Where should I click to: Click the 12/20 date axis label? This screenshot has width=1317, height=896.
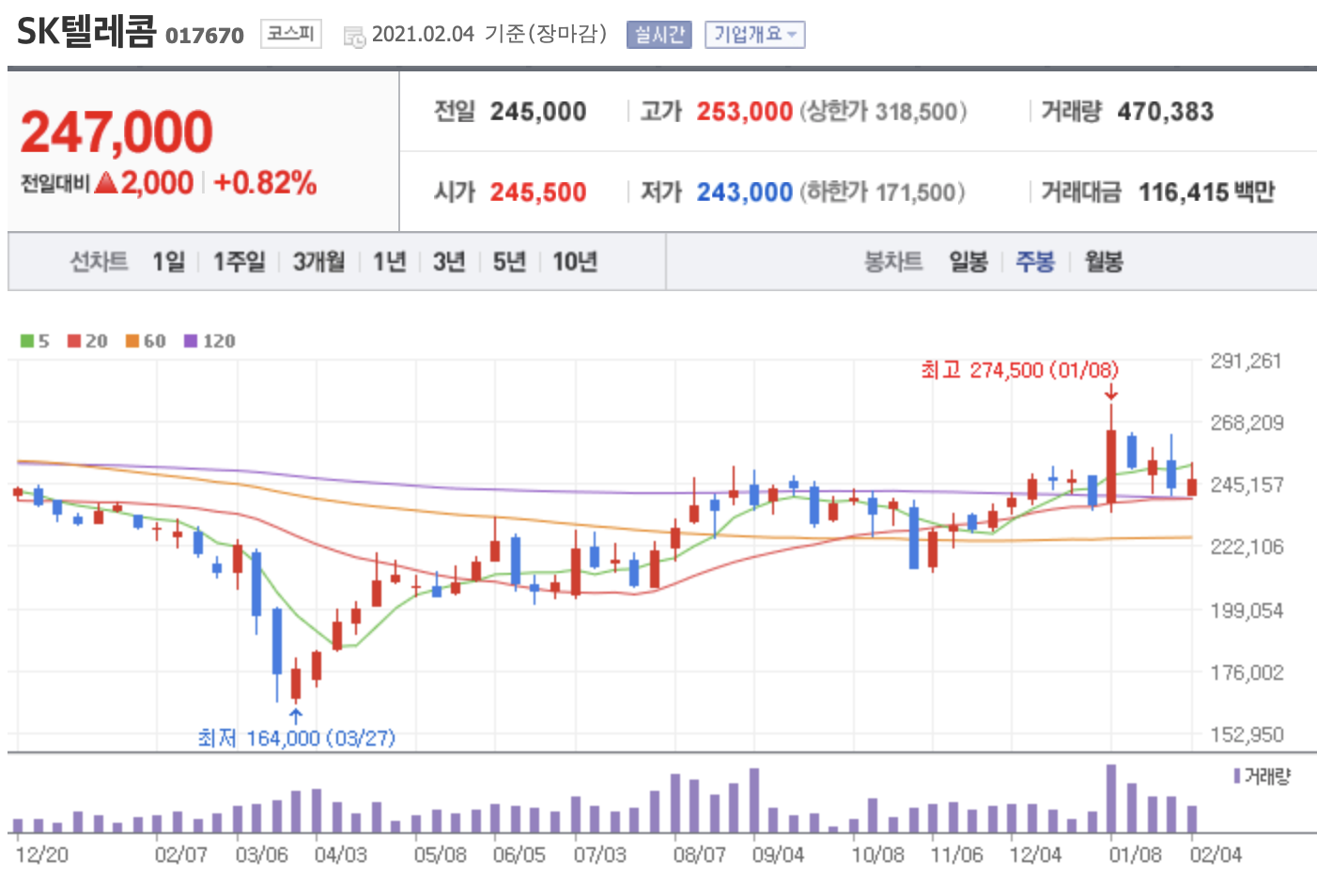(x=41, y=855)
